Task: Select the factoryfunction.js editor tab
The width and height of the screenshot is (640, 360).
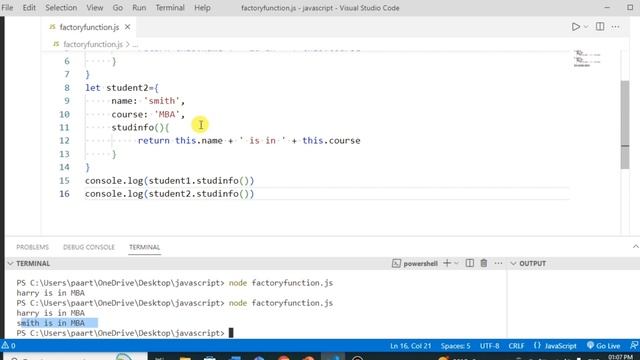Action: pos(89,27)
